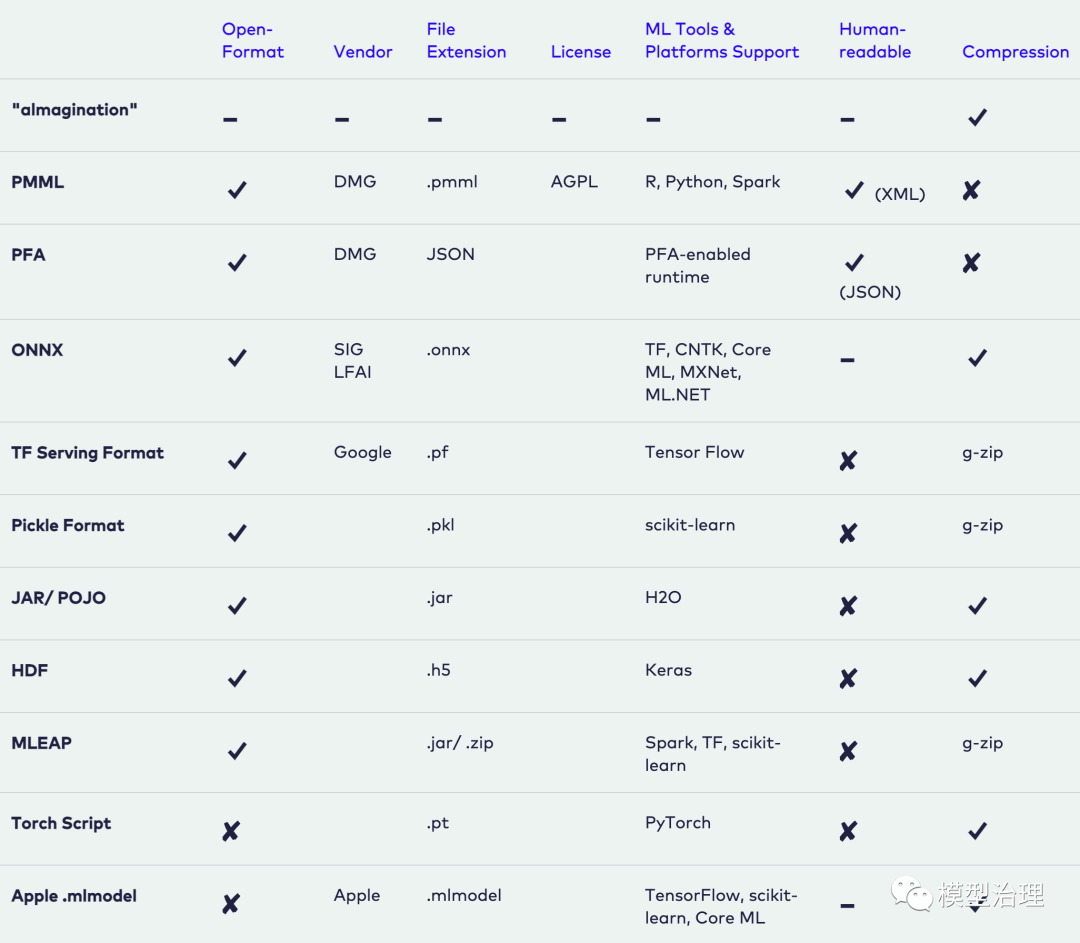Image resolution: width=1080 pixels, height=943 pixels.
Task: Click the License column header
Action: 581,52
